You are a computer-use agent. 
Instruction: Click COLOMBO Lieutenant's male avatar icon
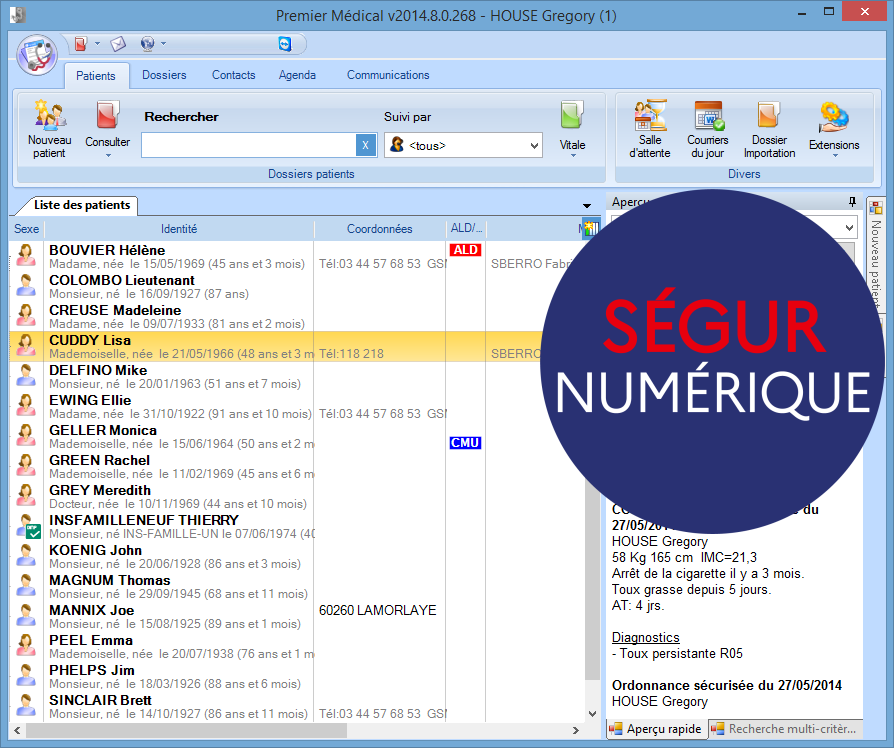(26, 285)
